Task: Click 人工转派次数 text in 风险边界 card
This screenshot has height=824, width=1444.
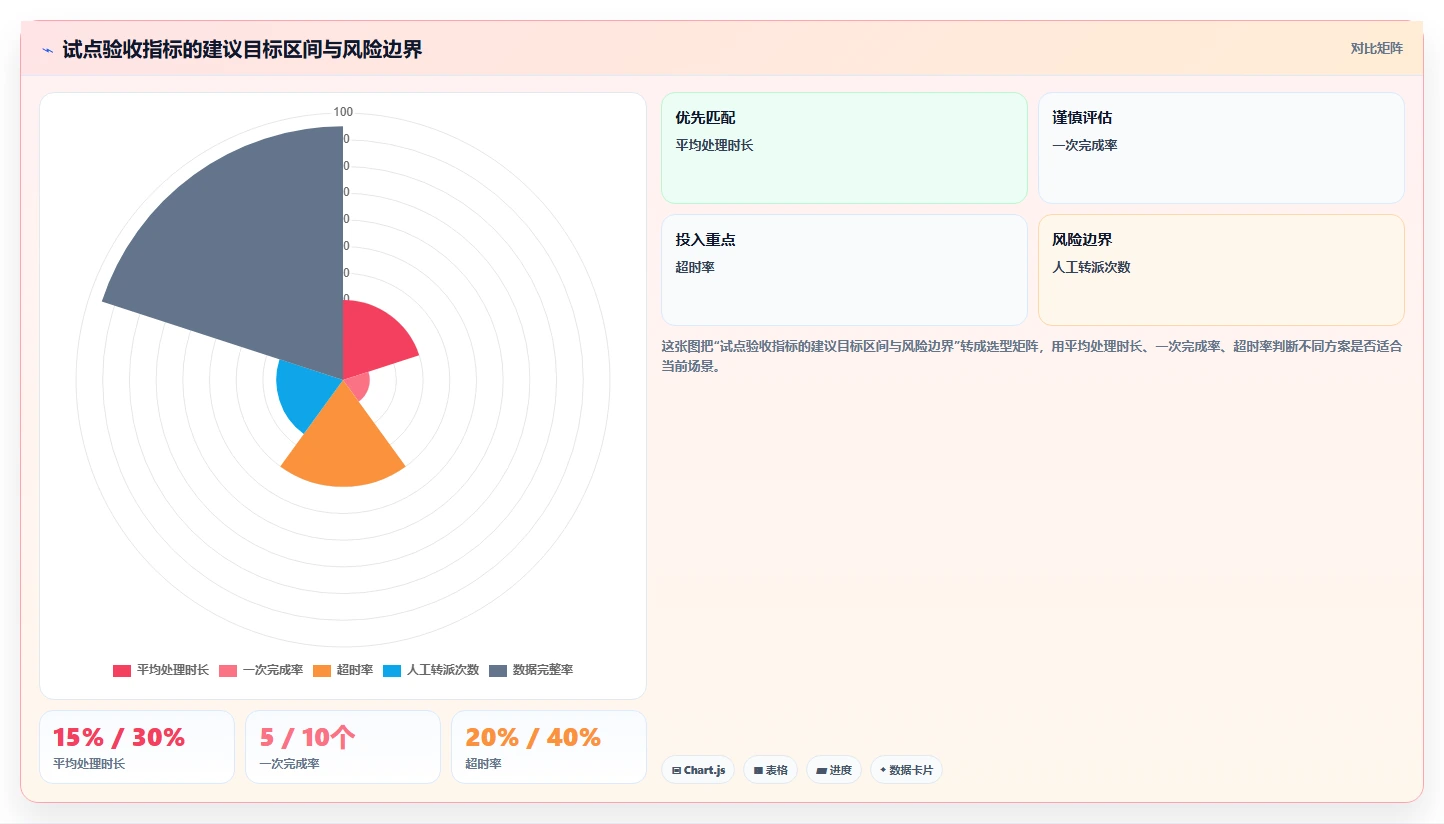Action: [x=1091, y=267]
